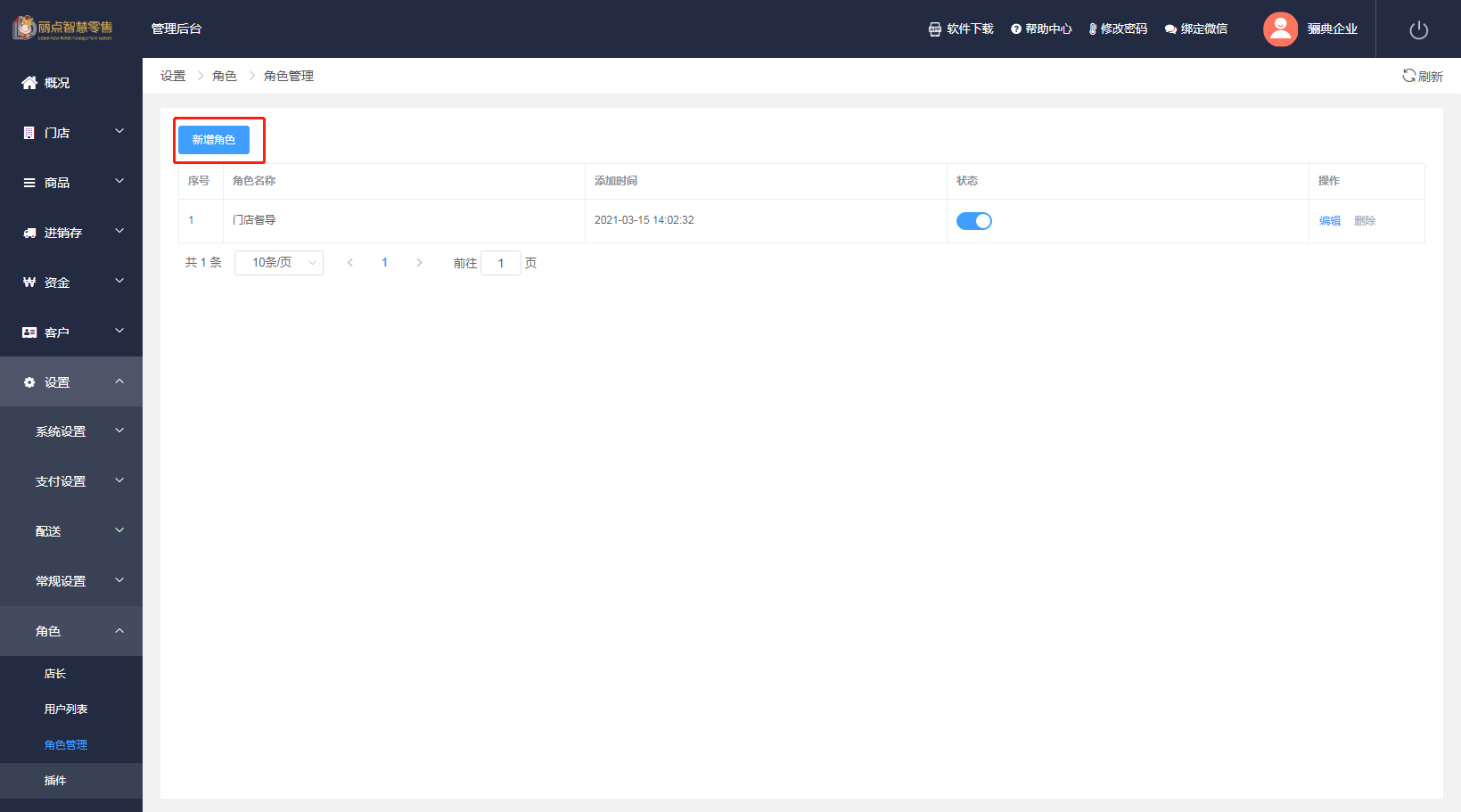Click the 角色 breadcrumb link
Image resolution: width=1461 pixels, height=812 pixels.
225,76
